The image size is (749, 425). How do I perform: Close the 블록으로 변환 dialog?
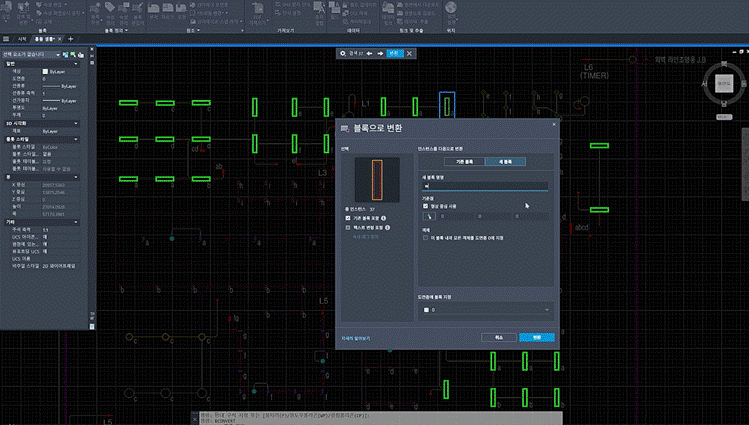[x=554, y=125]
